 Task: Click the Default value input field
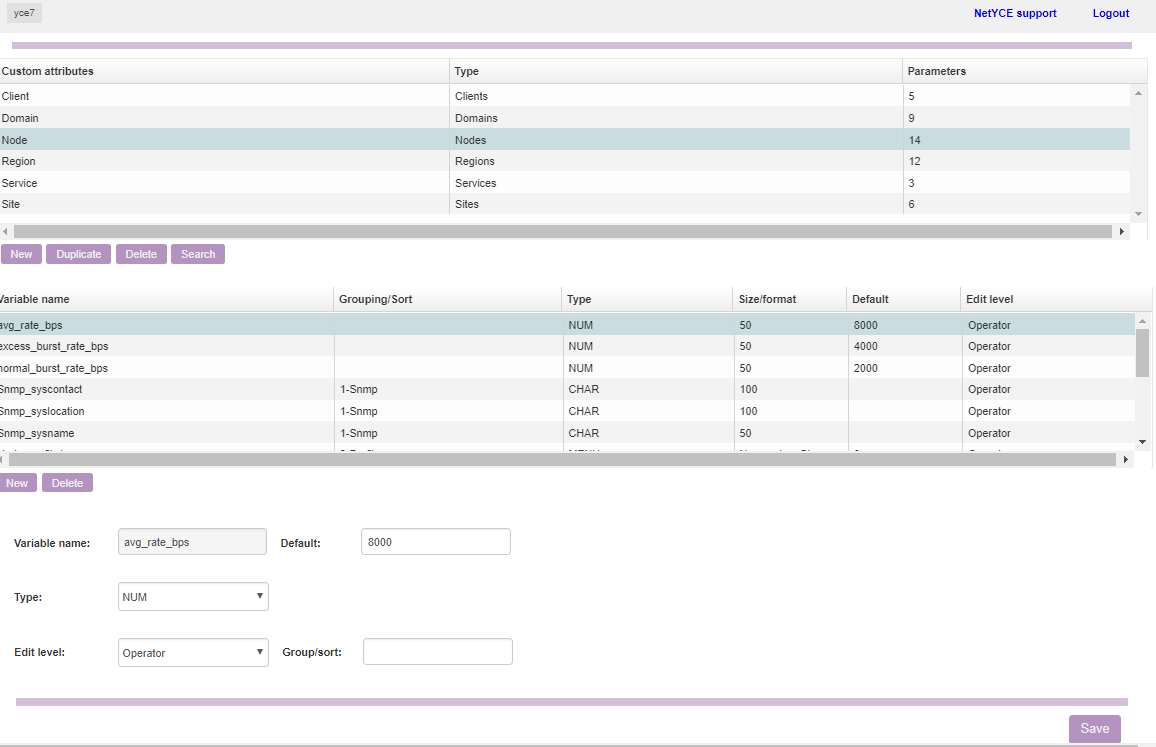(x=435, y=542)
